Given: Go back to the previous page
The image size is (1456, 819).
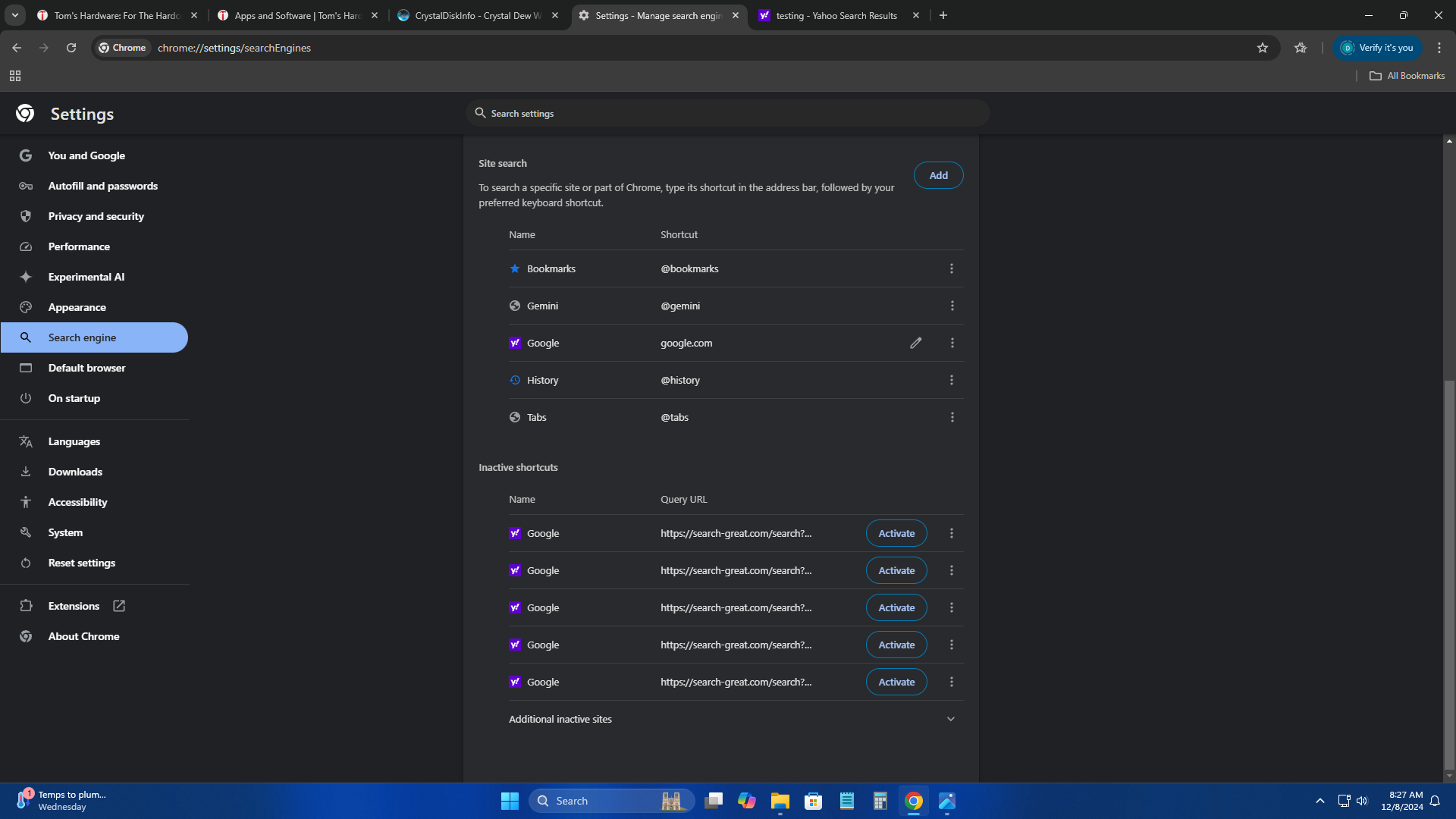Looking at the screenshot, I should tap(17, 48).
